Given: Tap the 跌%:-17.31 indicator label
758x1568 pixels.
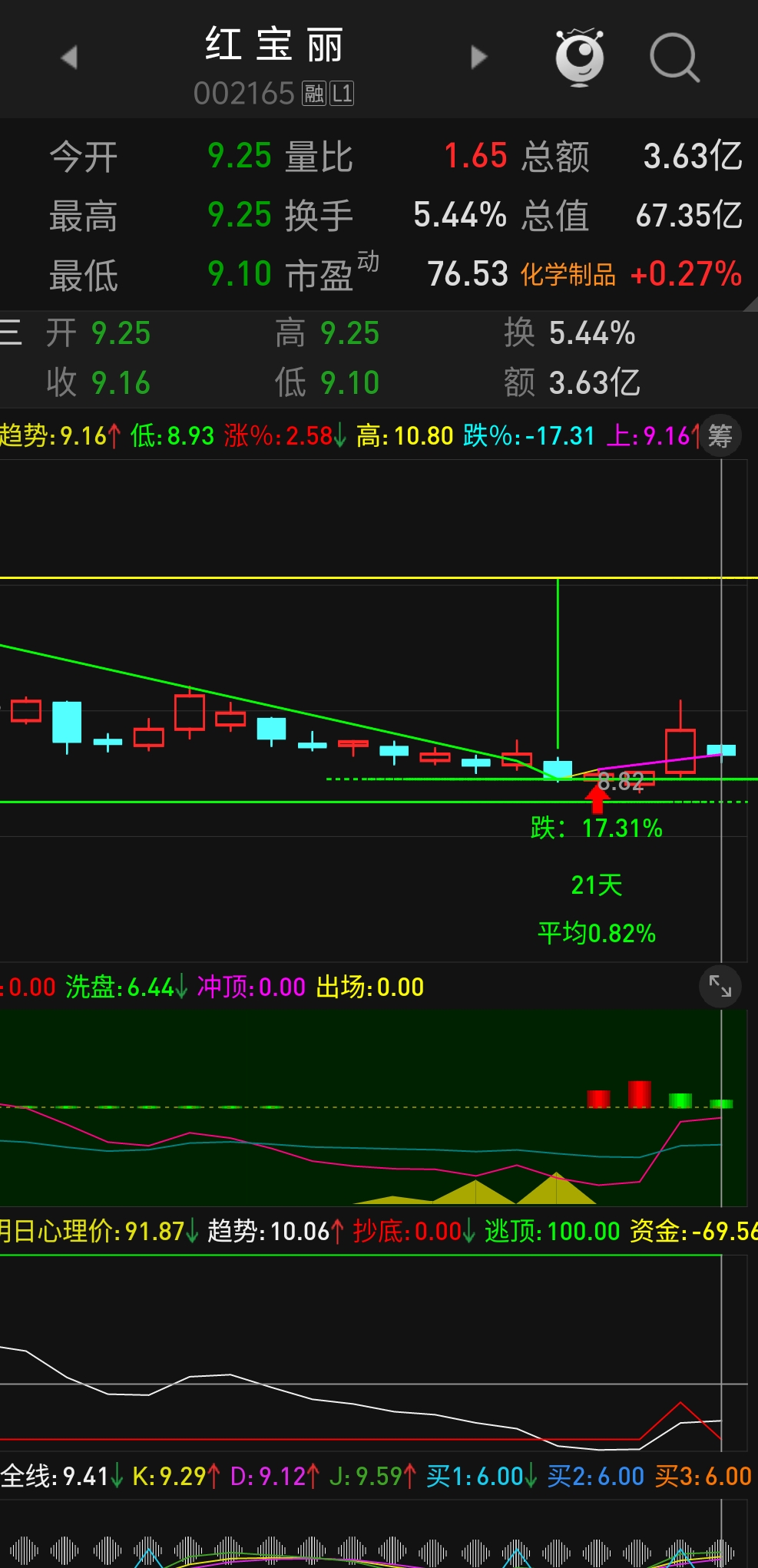Looking at the screenshot, I should click(x=529, y=436).
